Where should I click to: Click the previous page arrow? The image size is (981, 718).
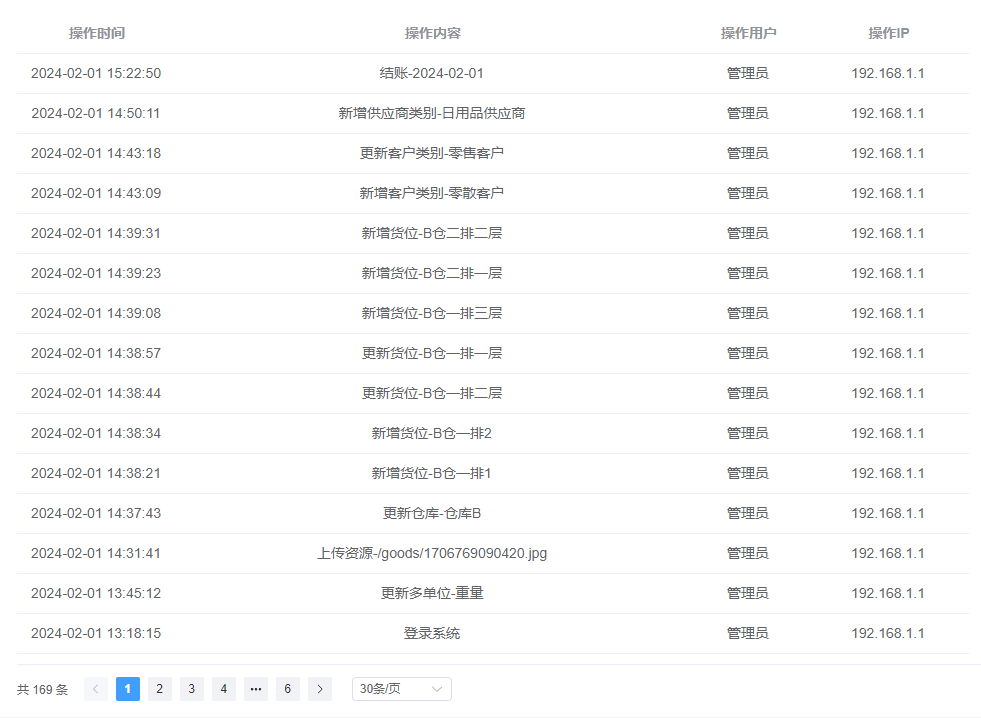coord(96,689)
